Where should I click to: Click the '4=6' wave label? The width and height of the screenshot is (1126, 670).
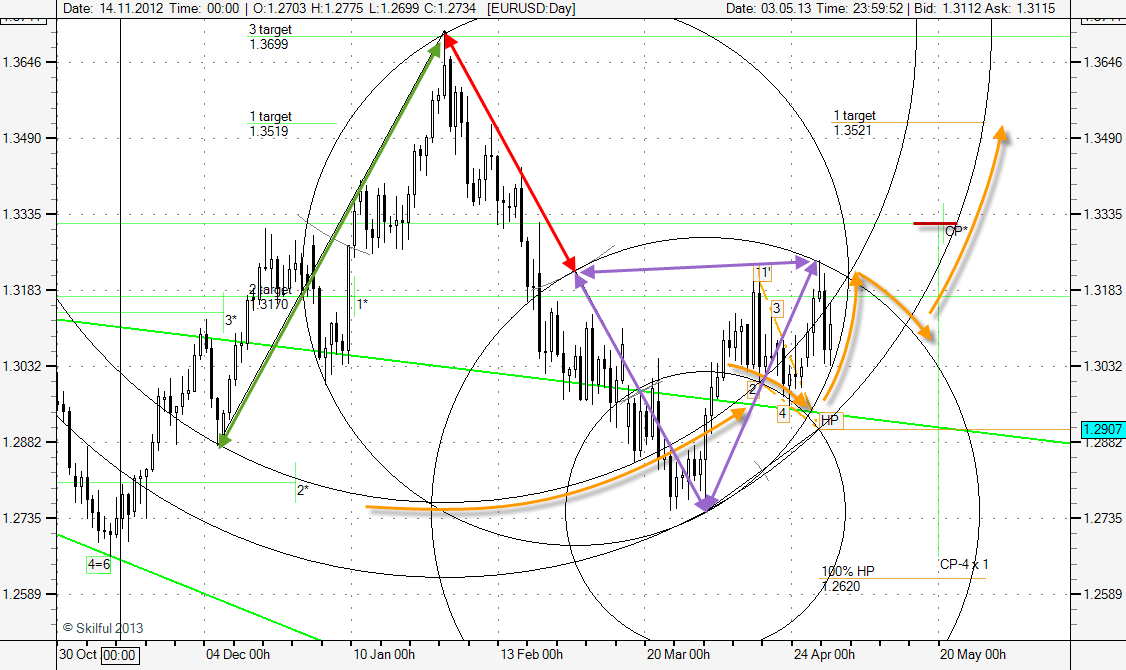tap(98, 565)
